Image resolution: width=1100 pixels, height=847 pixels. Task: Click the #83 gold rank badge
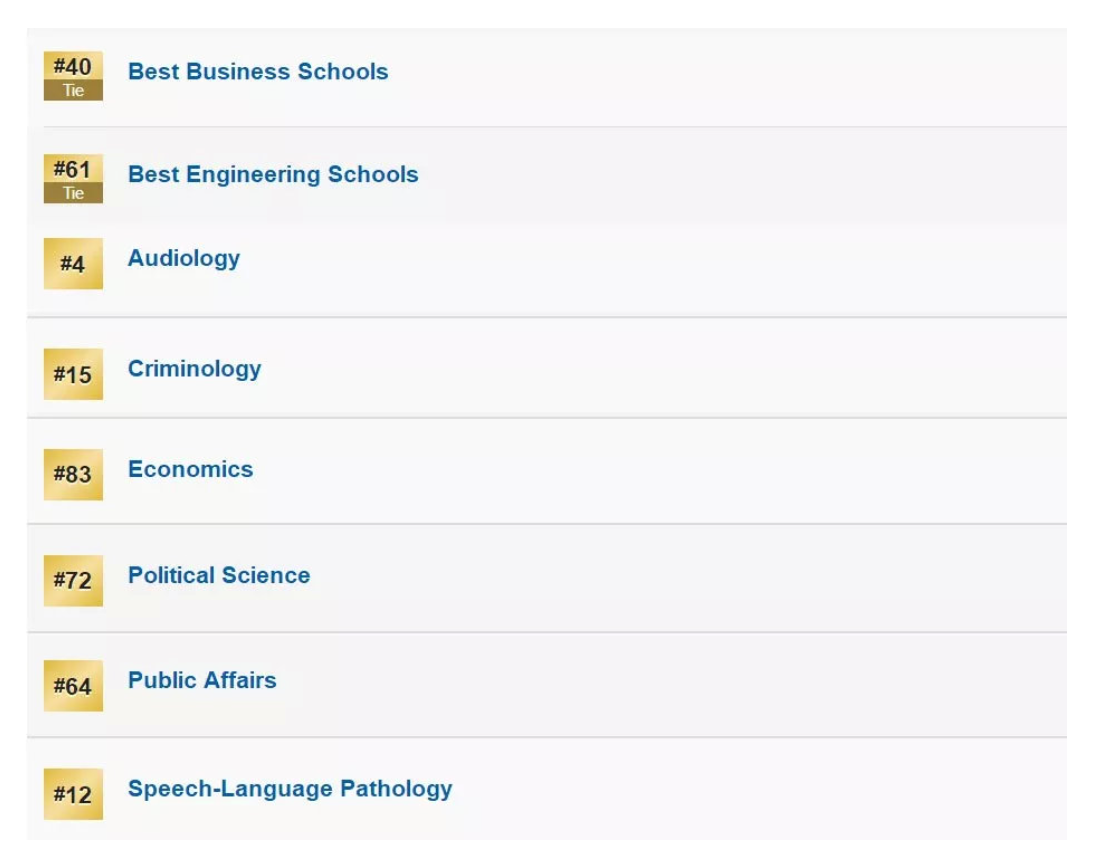(x=73, y=474)
